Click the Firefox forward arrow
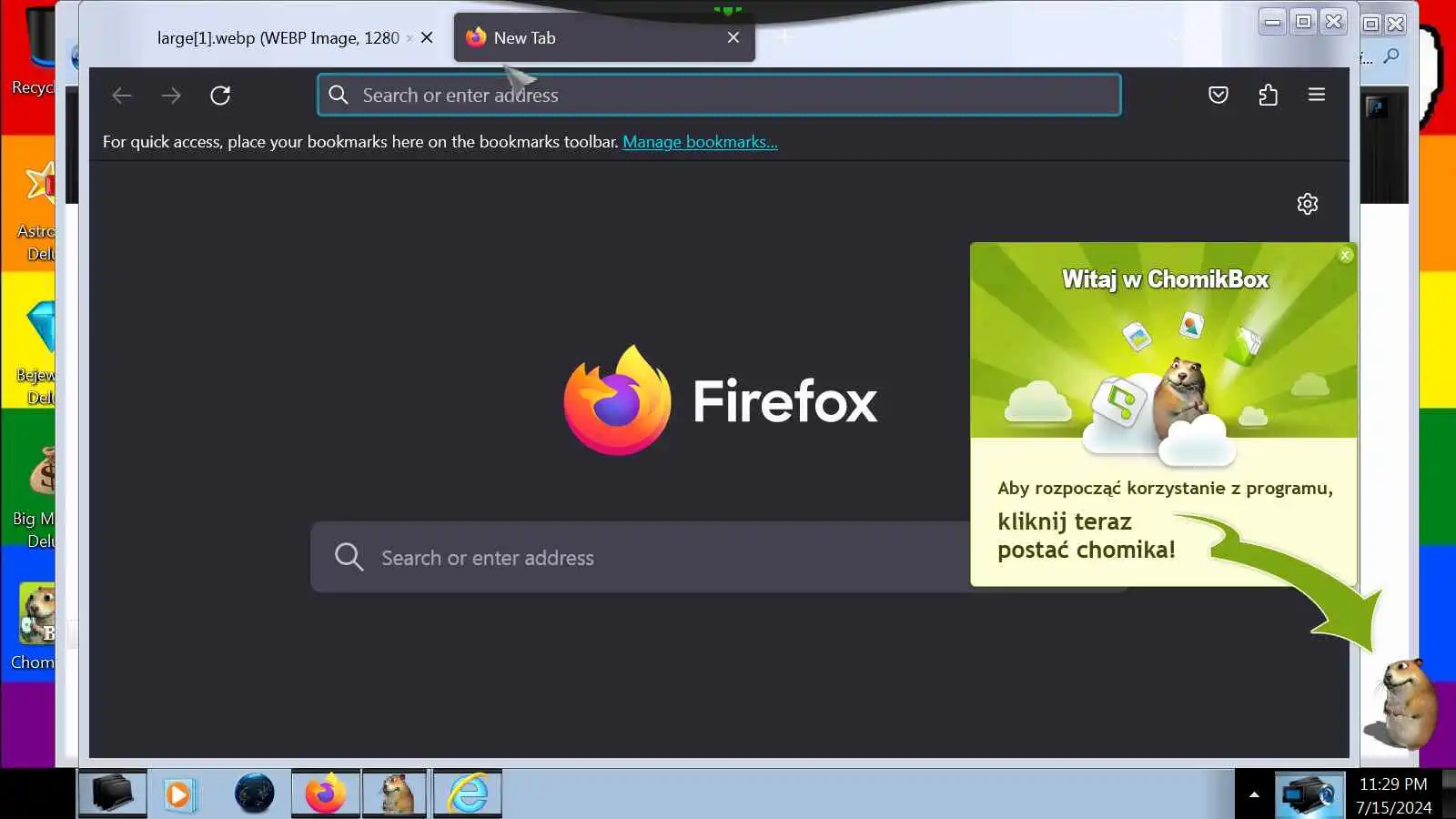The image size is (1456, 819). 171,96
